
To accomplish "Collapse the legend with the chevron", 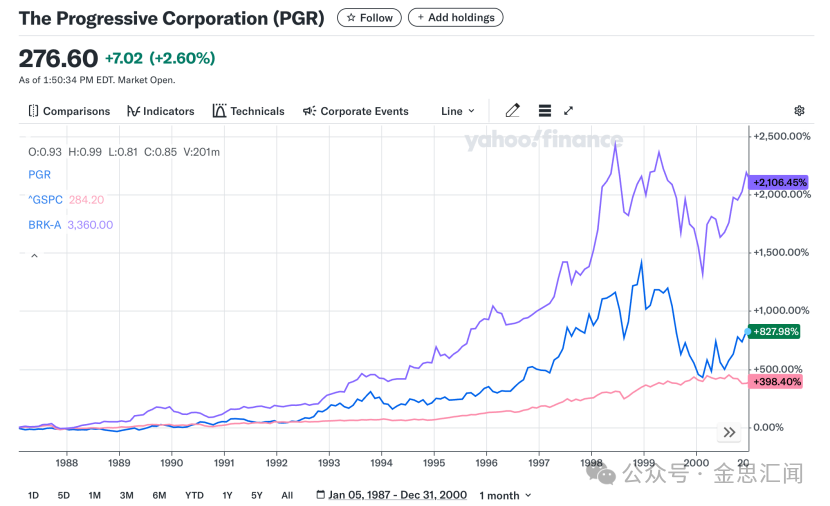I will click(34, 256).
